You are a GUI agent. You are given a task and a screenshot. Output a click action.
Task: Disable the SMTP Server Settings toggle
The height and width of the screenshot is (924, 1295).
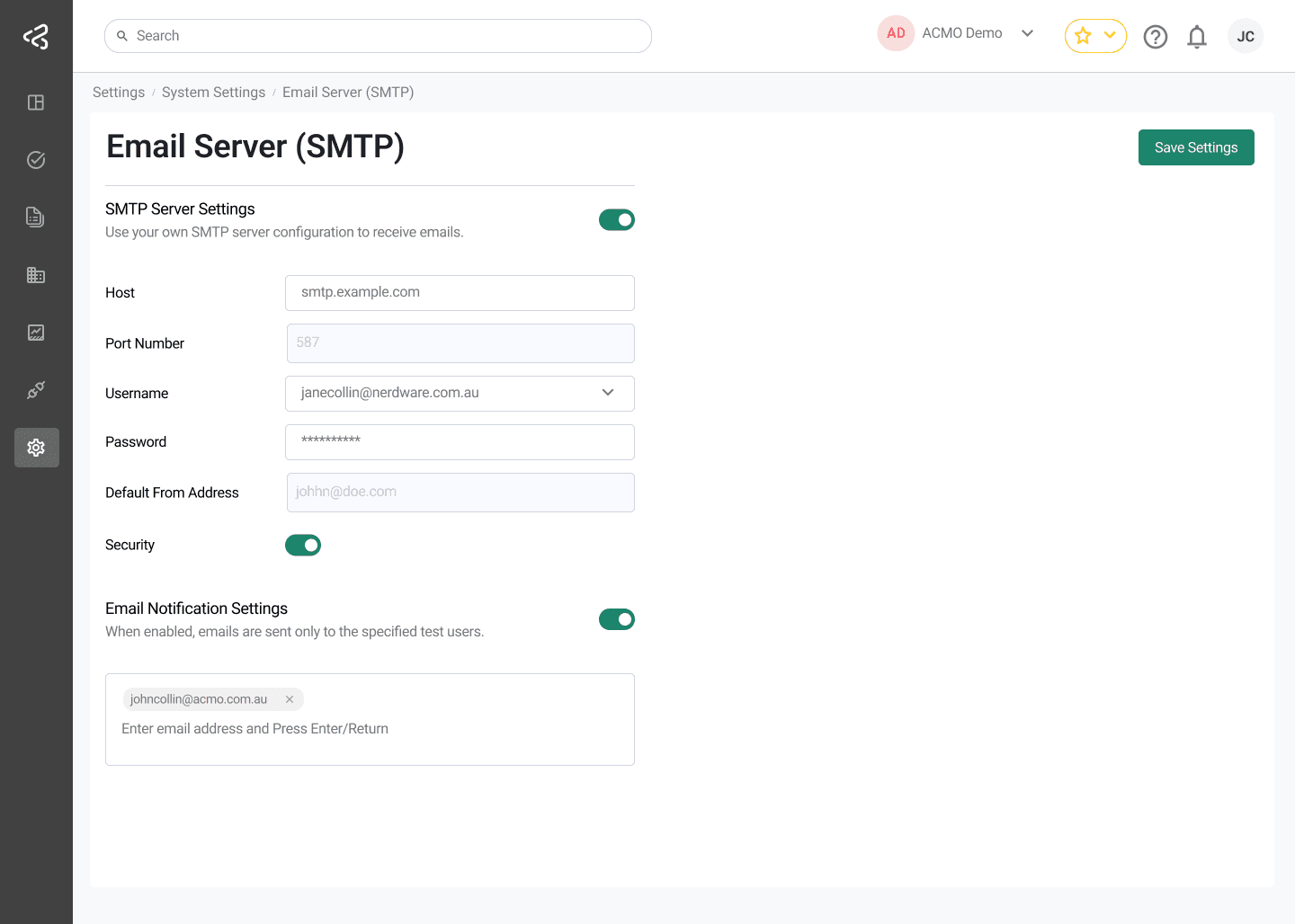click(x=617, y=218)
